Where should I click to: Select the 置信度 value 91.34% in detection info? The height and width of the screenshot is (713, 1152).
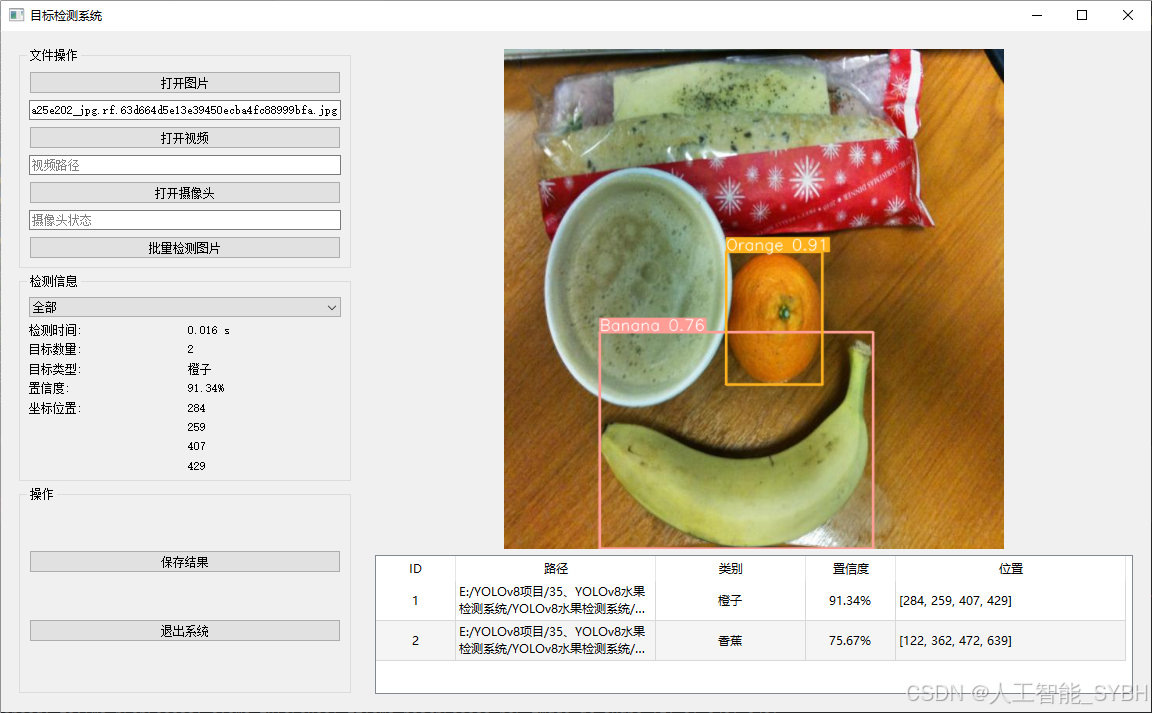point(206,388)
